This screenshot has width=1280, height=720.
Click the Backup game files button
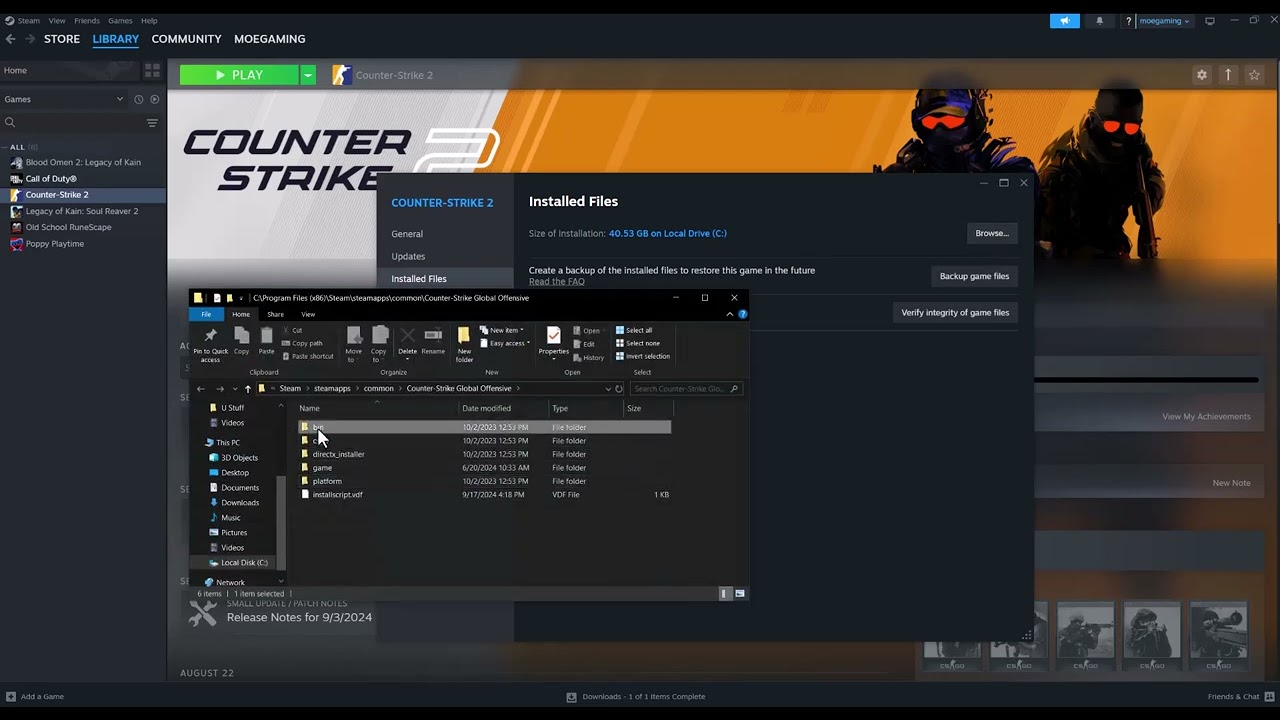coord(974,276)
